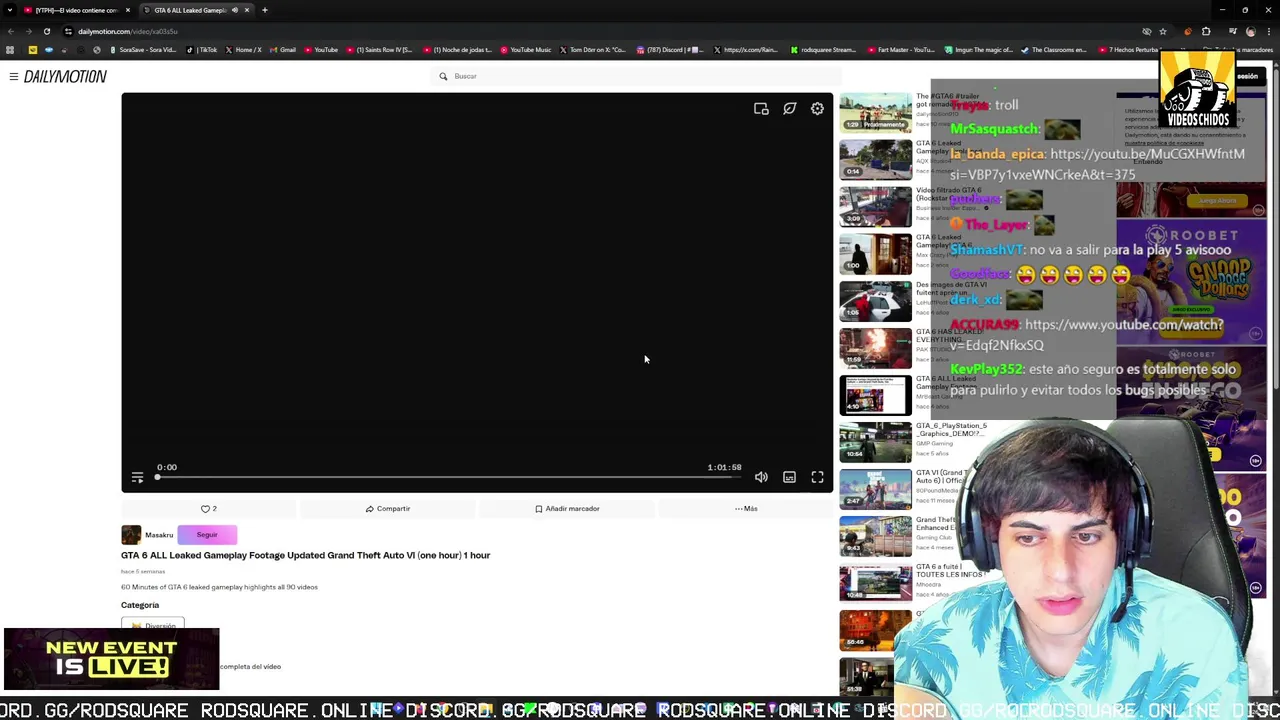Click the search magnifier icon
Screen dimensions: 1280x720
(x=443, y=76)
